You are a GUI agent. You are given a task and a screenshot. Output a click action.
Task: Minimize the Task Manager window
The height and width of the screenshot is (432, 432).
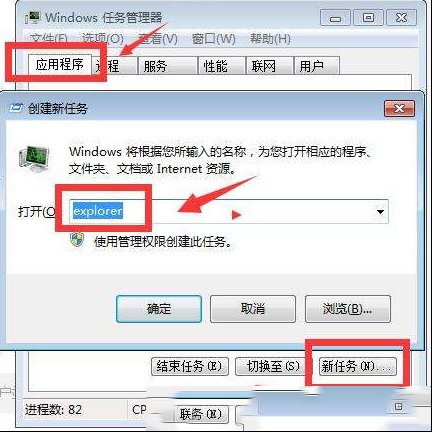point(335,17)
